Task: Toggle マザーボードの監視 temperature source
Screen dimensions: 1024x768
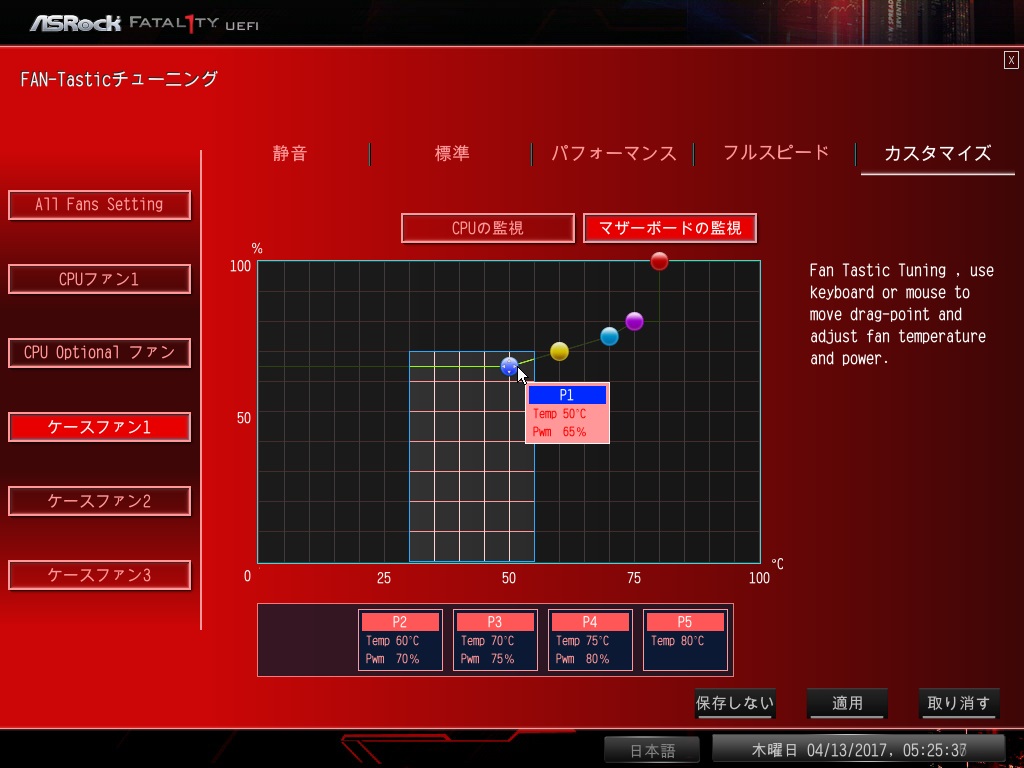Action: click(x=670, y=228)
